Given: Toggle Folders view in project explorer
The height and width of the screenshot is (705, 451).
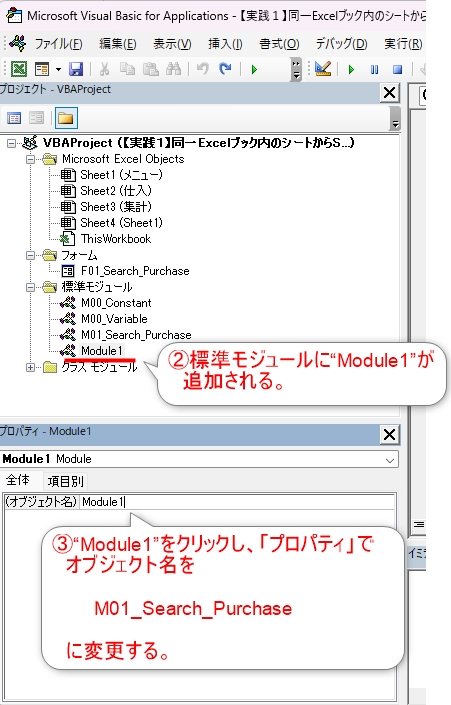Looking at the screenshot, I should pyautogui.click(x=66, y=118).
